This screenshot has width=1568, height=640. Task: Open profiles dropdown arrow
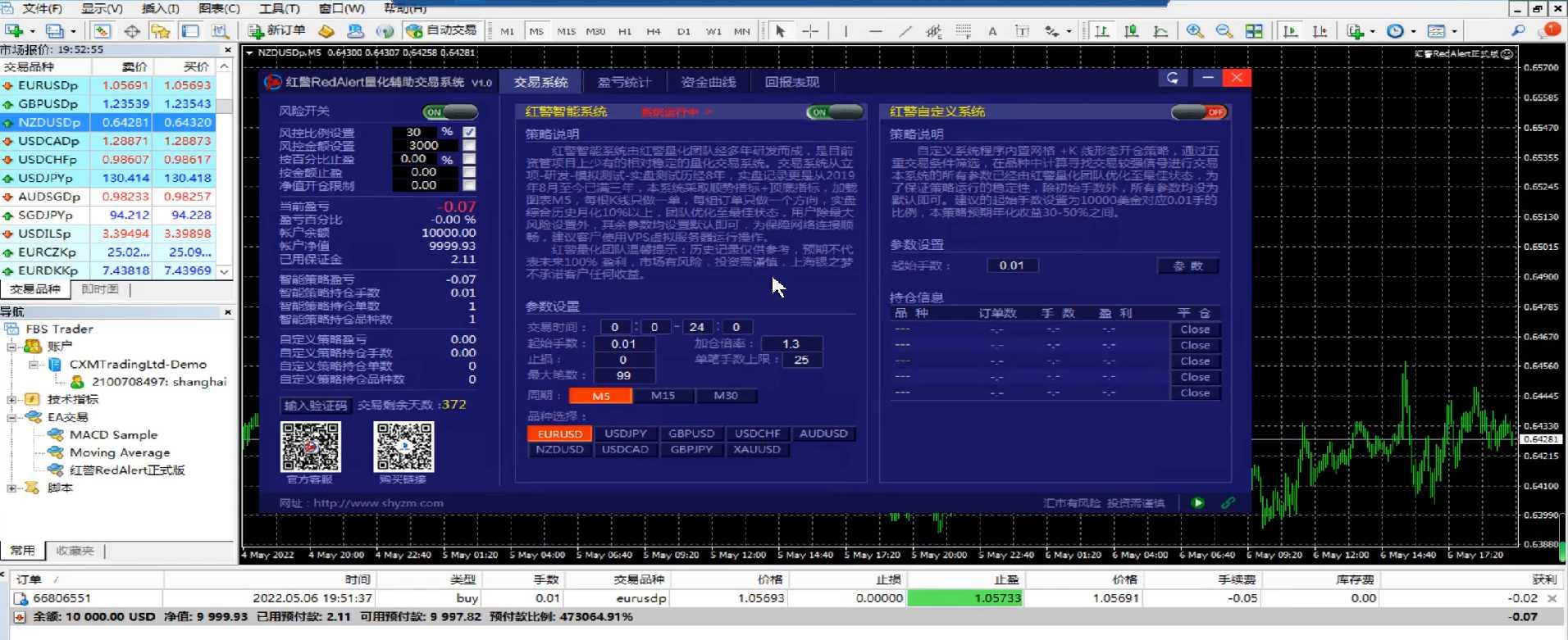73,32
